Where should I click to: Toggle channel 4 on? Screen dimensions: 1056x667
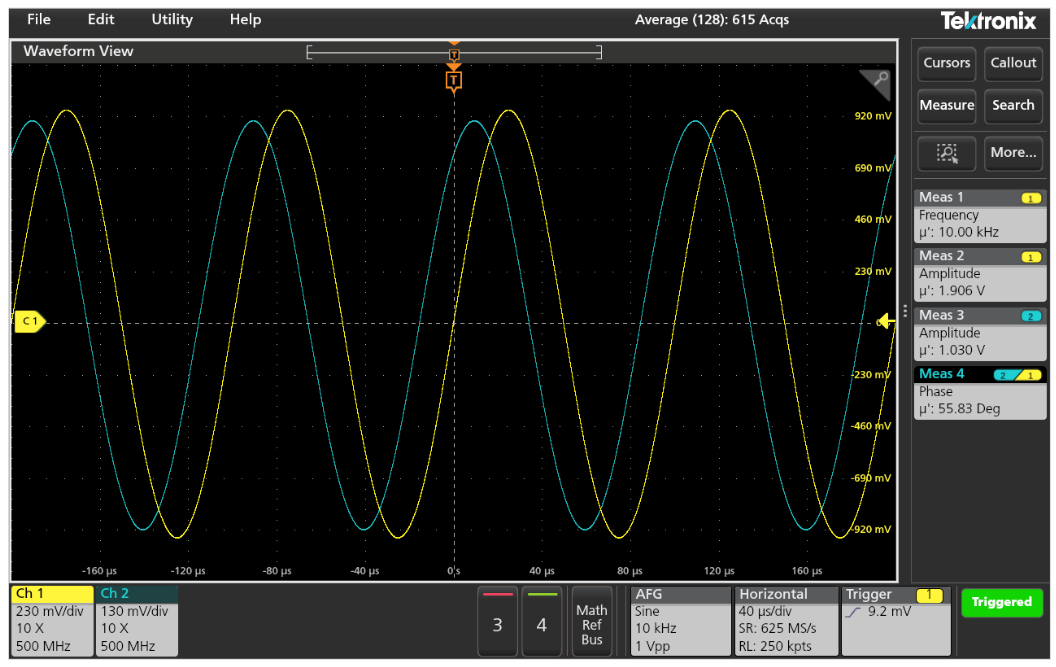[541, 622]
